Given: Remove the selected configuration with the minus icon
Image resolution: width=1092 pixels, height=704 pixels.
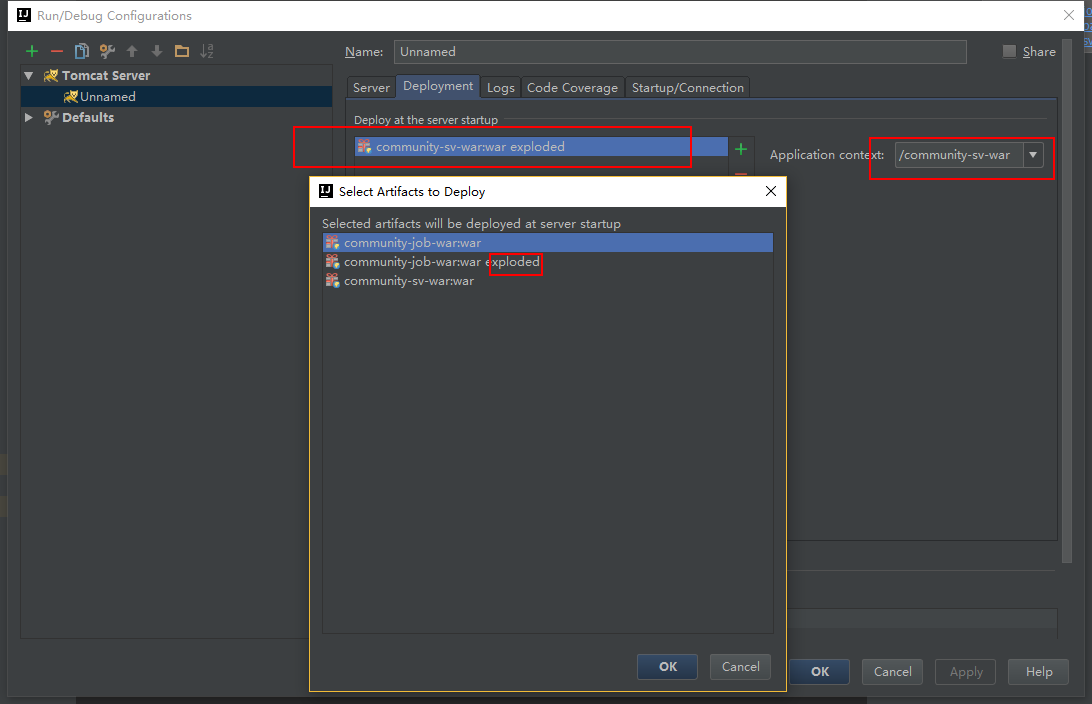Looking at the screenshot, I should point(57,52).
